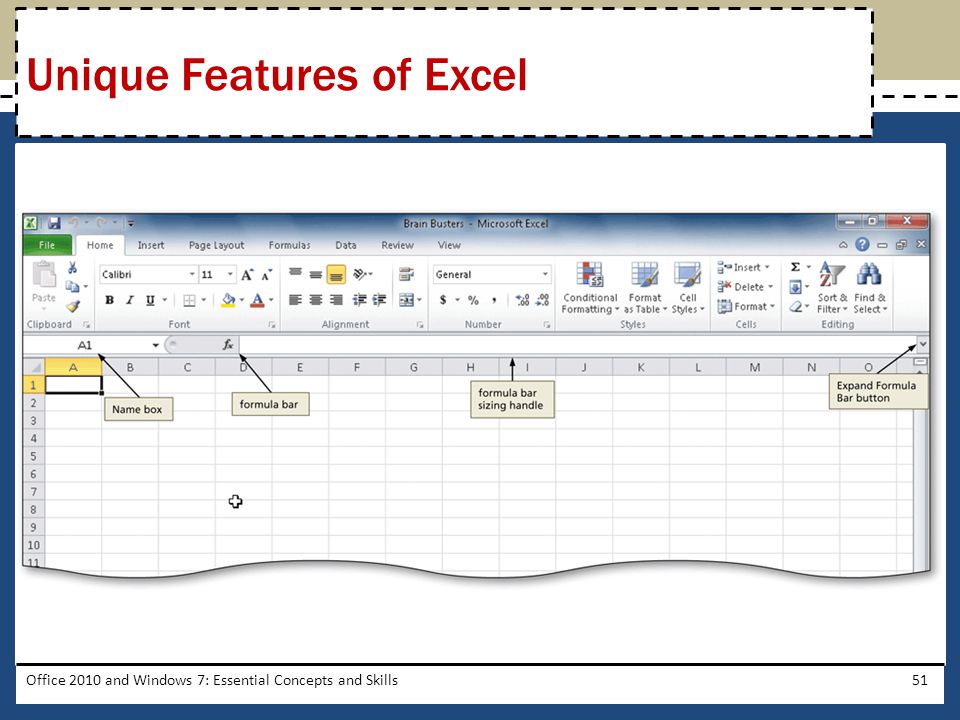Image resolution: width=960 pixels, height=720 pixels.
Task: Click the Copy icon in Clipboard group
Action: pos(72,286)
